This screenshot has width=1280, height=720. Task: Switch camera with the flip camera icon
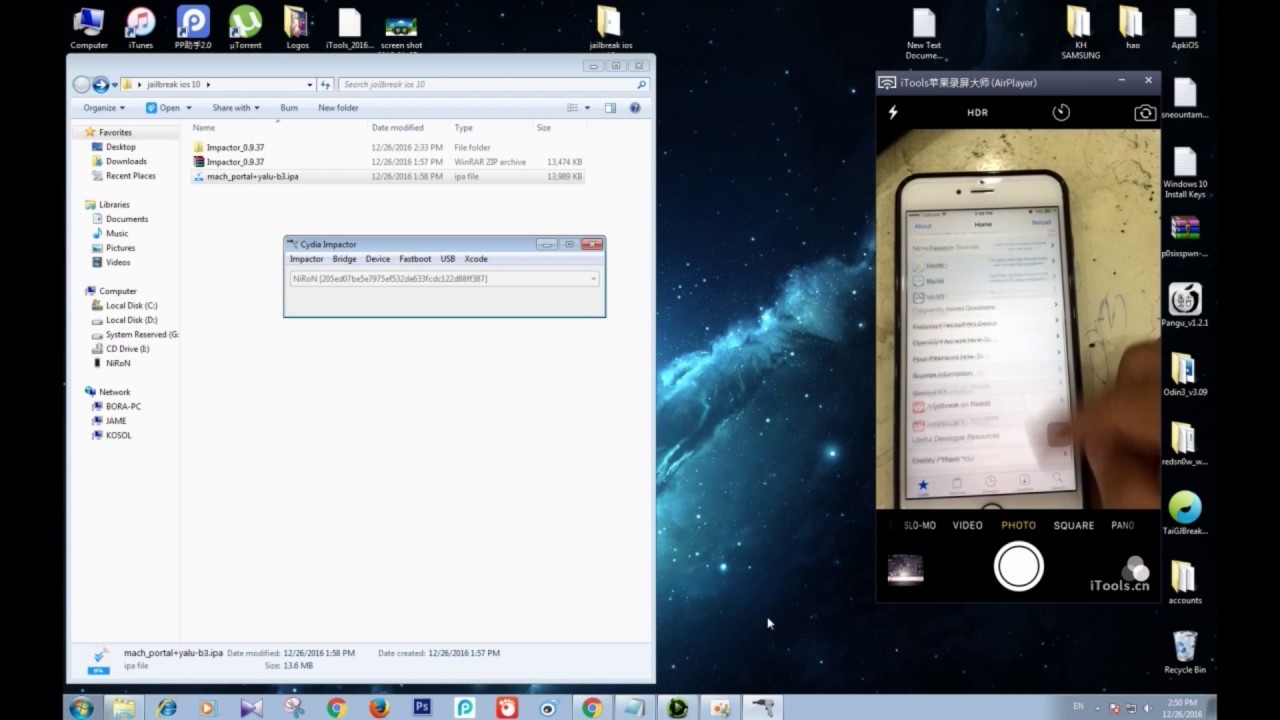pyautogui.click(x=1145, y=113)
